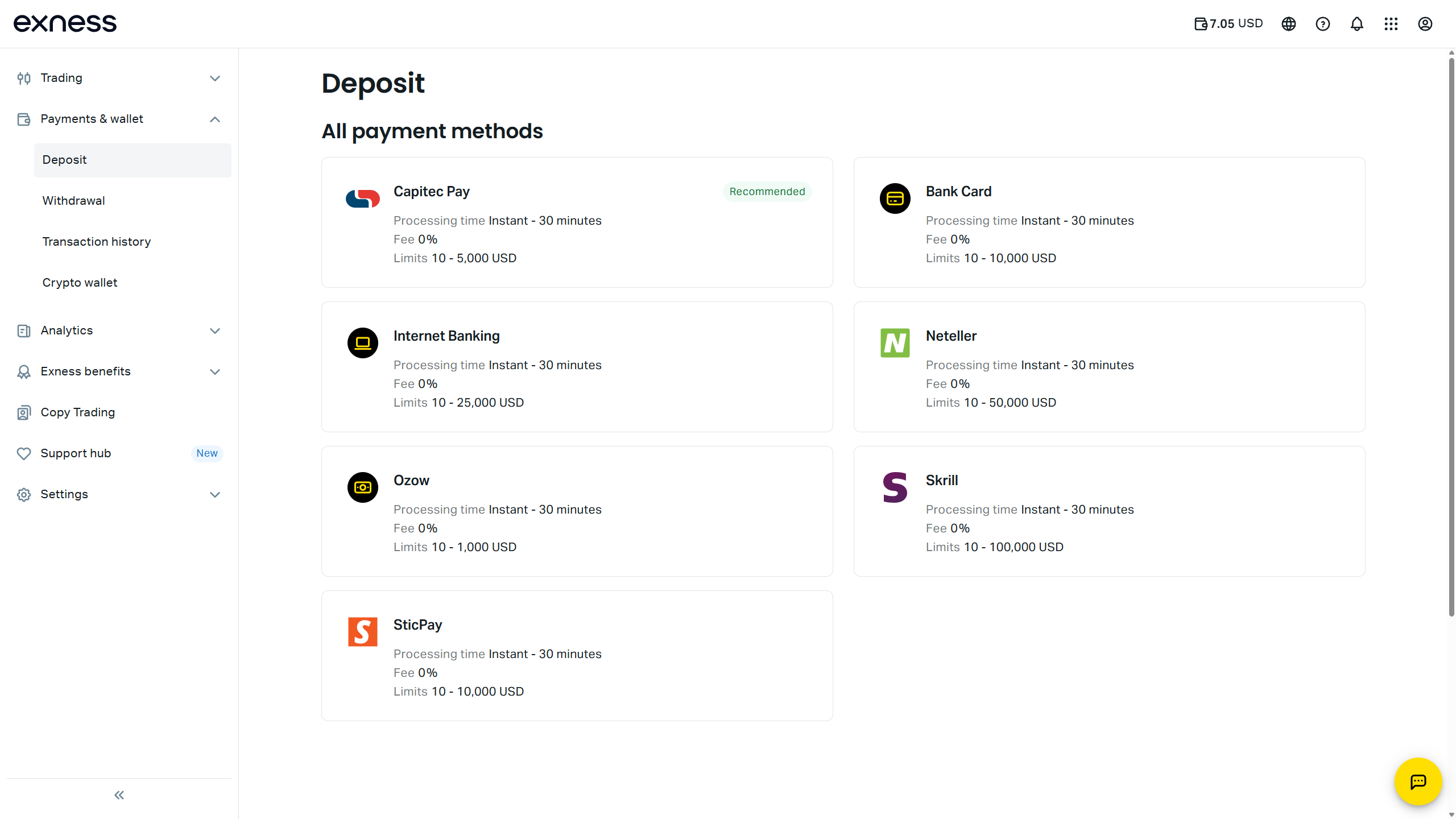Screen dimensions: 1456x819
Task: Choose Neteller payment method
Action: [1110, 367]
